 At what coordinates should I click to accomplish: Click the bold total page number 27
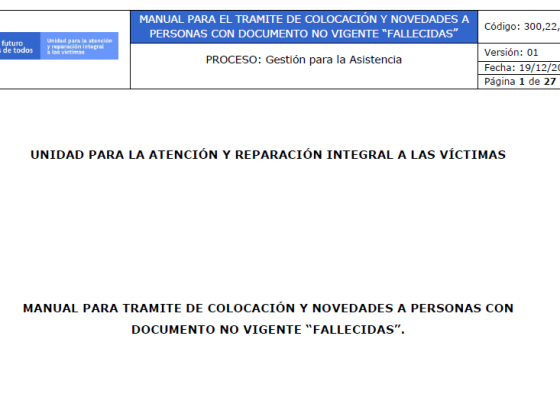tap(550, 81)
